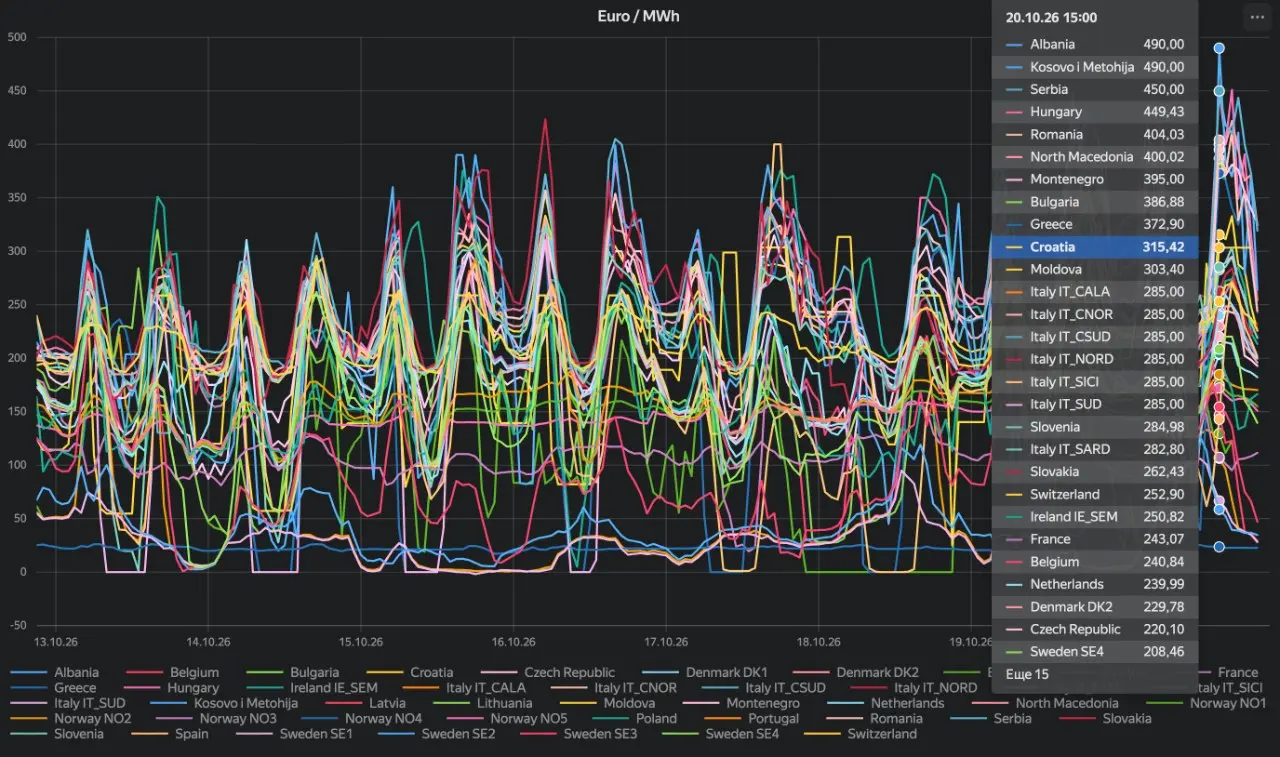Toggle the Norway NO5 legend entry

[505, 718]
